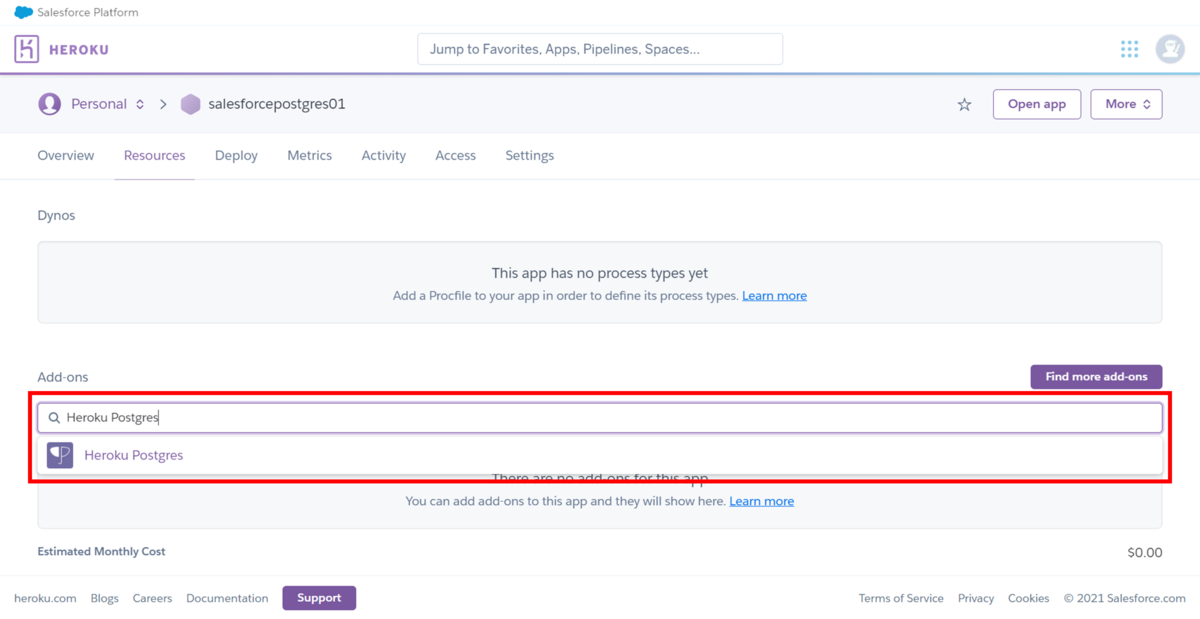The height and width of the screenshot is (619, 1200).
Task: Select the Heroku Postgres add-on icon
Action: pyautogui.click(x=60, y=454)
